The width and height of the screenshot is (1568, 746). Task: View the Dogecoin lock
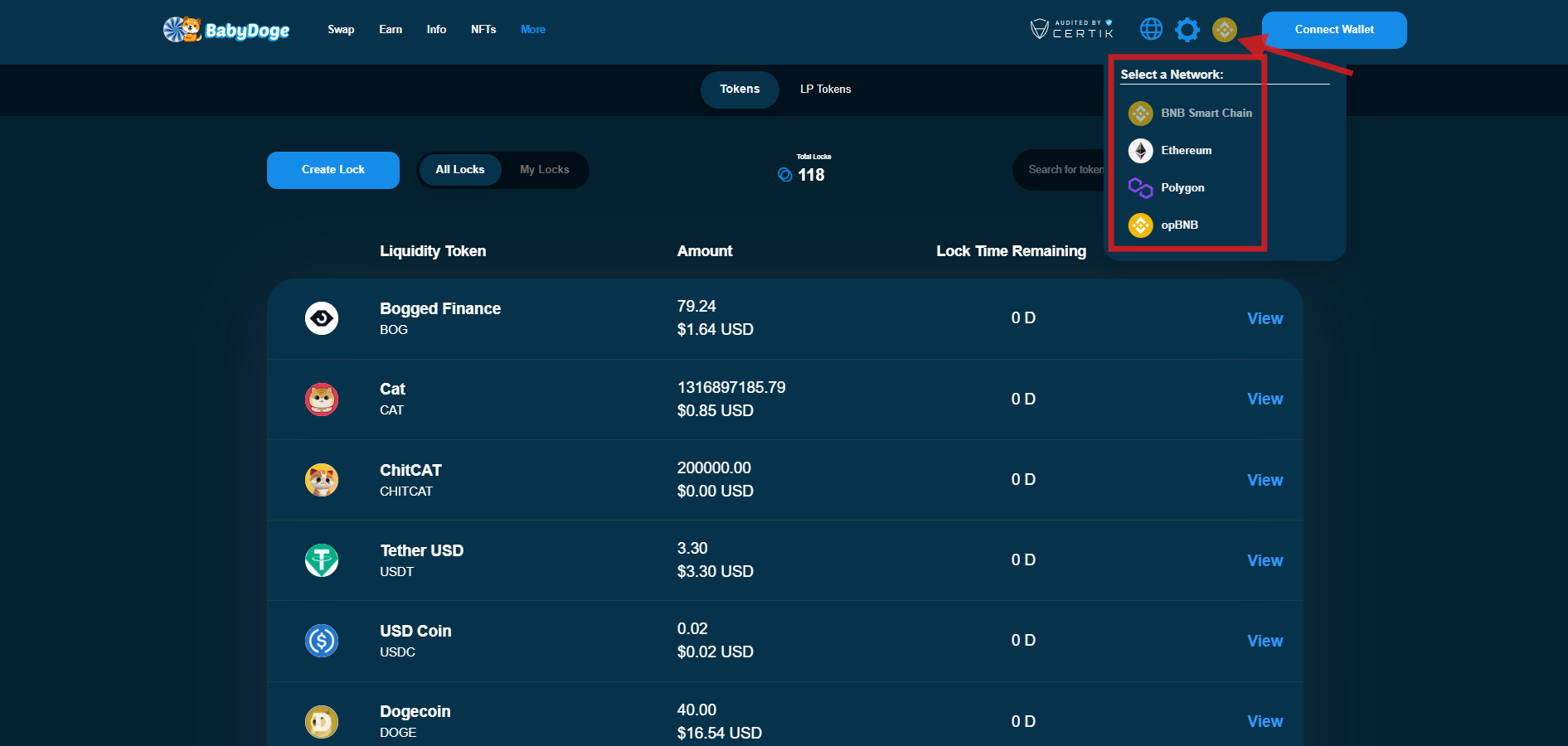point(1265,721)
